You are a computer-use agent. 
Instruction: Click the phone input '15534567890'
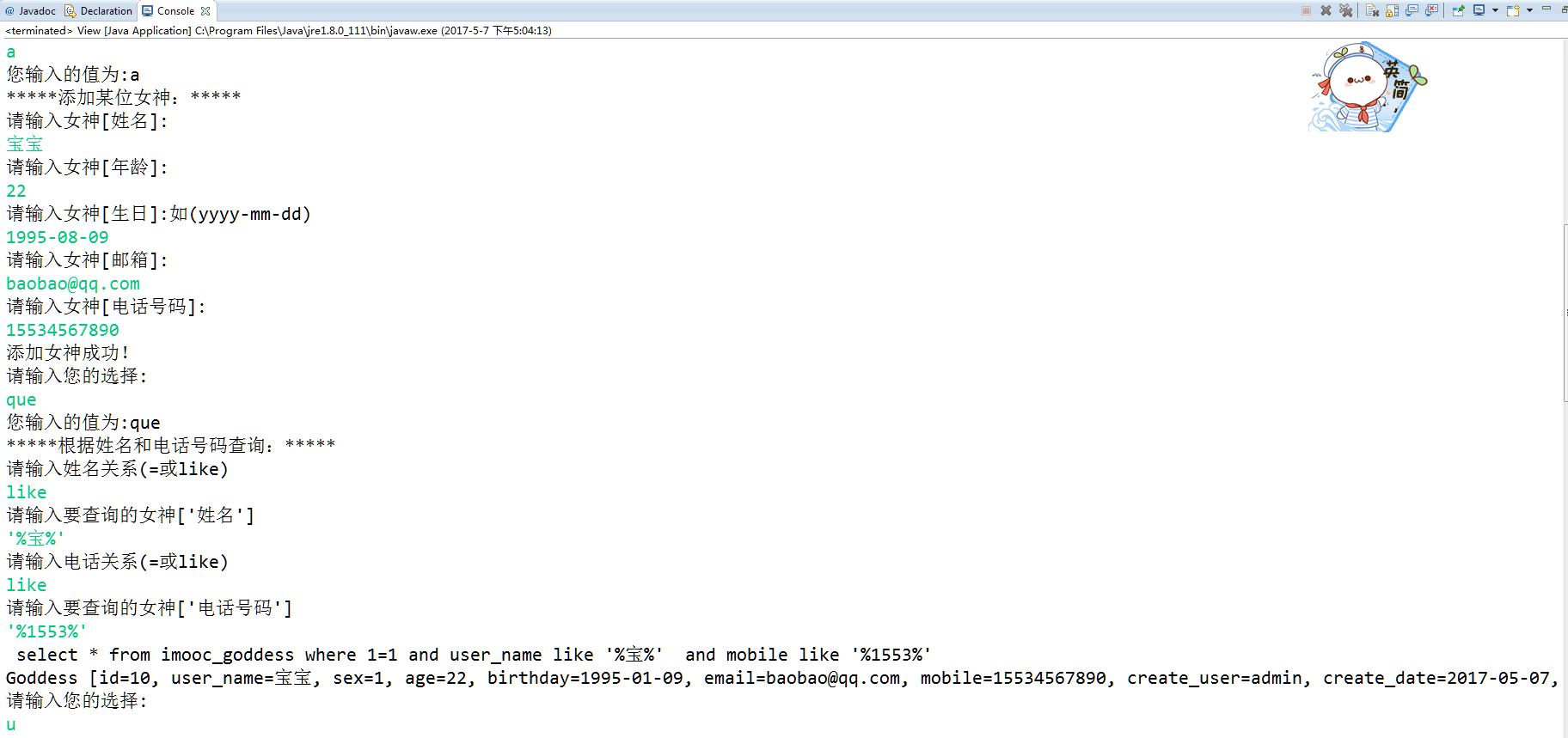[x=63, y=330]
